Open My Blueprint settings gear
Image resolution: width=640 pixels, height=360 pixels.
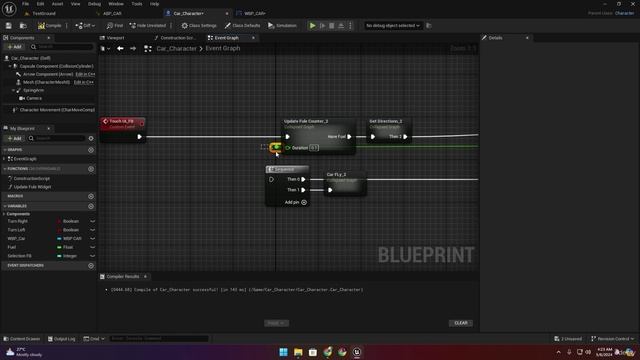(x=91, y=138)
